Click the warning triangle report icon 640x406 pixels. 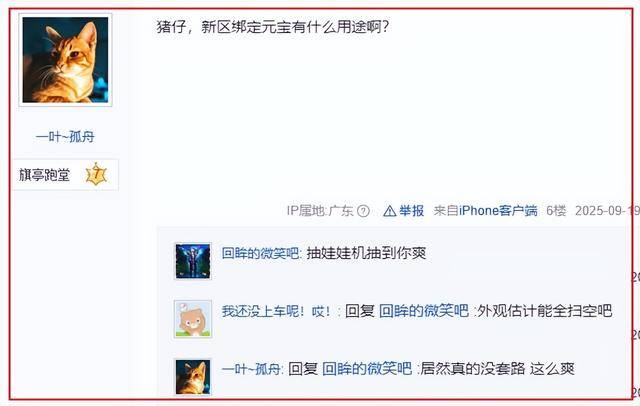pyautogui.click(x=390, y=211)
